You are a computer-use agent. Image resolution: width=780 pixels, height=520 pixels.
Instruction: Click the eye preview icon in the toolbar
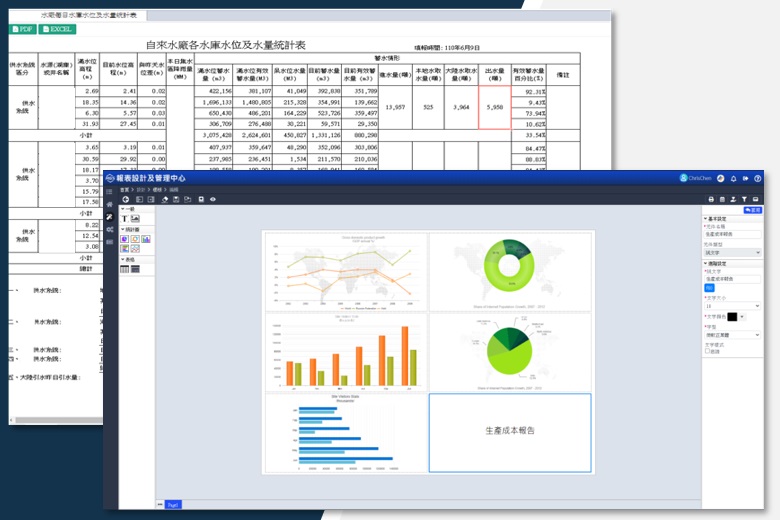click(213, 199)
